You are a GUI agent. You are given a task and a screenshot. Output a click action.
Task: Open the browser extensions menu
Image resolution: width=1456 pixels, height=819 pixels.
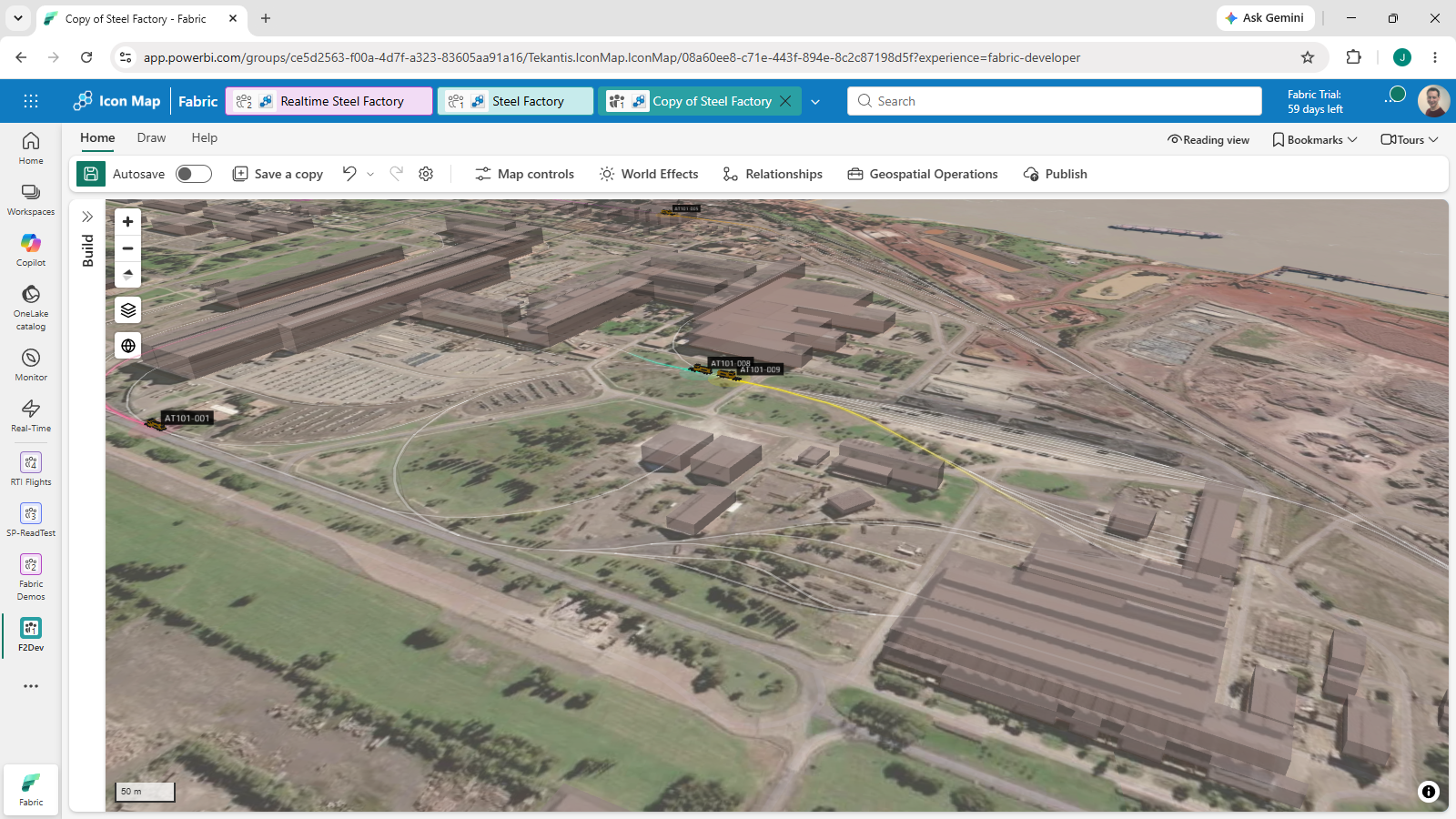1353,57
